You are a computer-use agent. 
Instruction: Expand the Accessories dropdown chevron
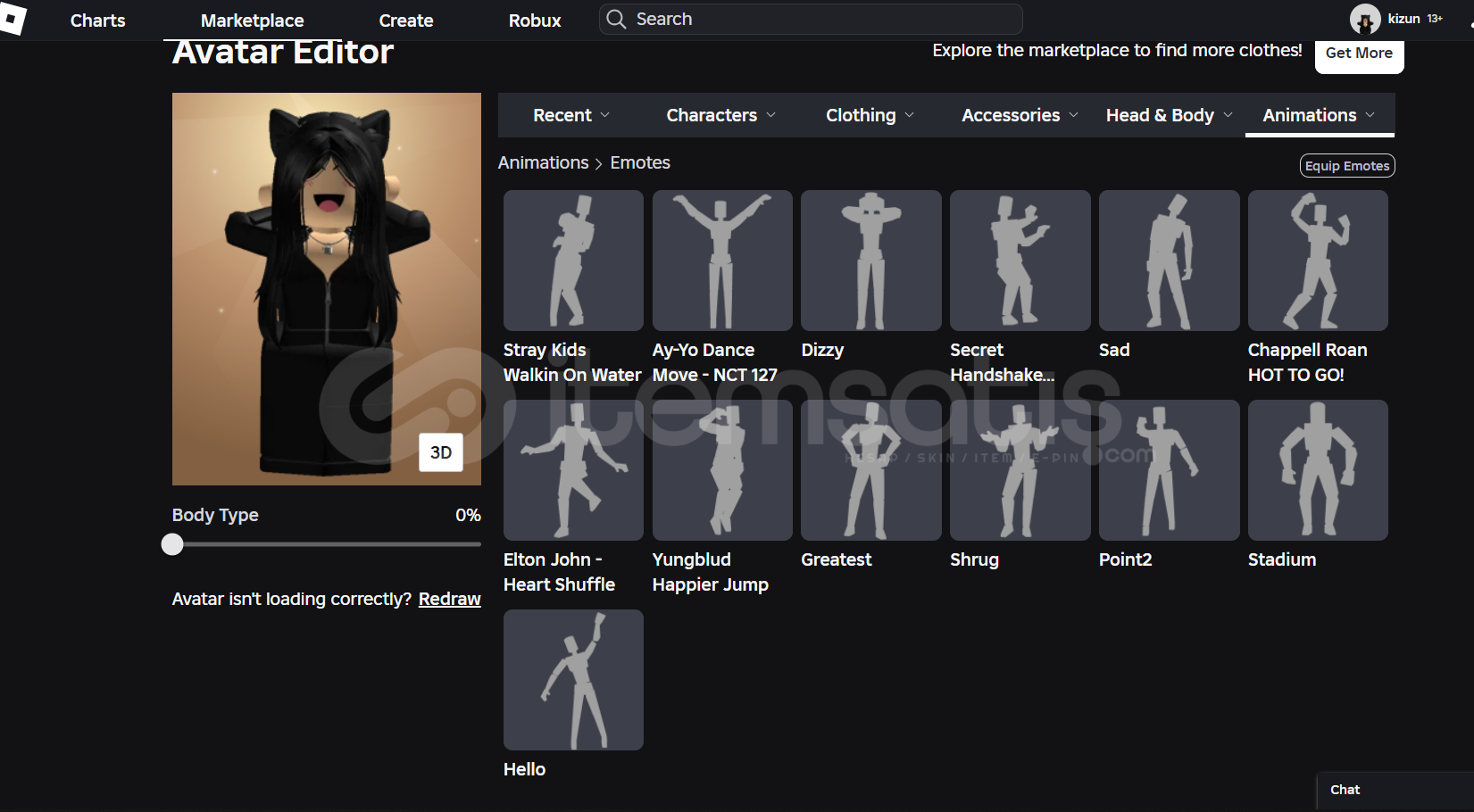click(x=1074, y=115)
